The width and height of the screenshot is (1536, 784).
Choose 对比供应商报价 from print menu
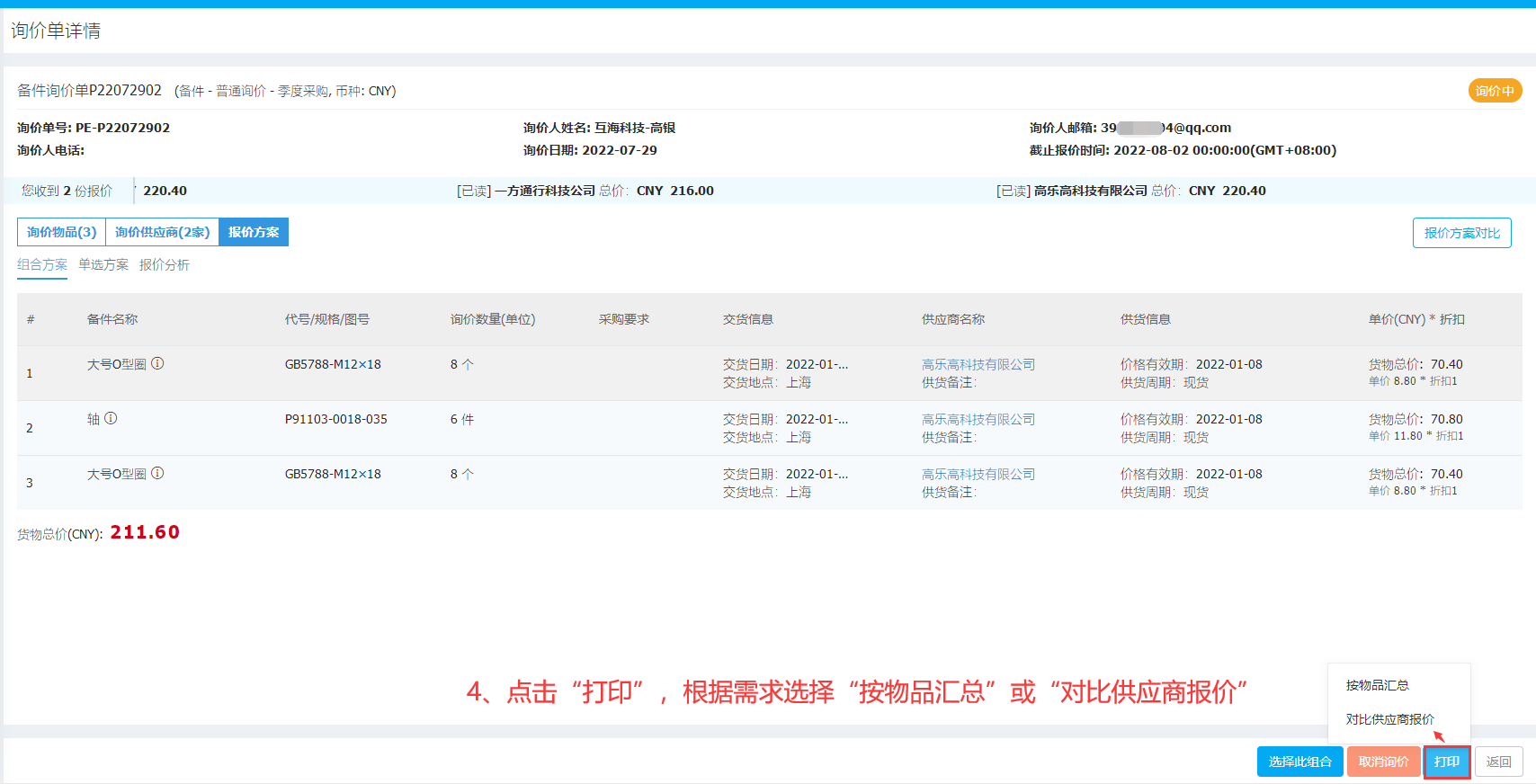1390,719
